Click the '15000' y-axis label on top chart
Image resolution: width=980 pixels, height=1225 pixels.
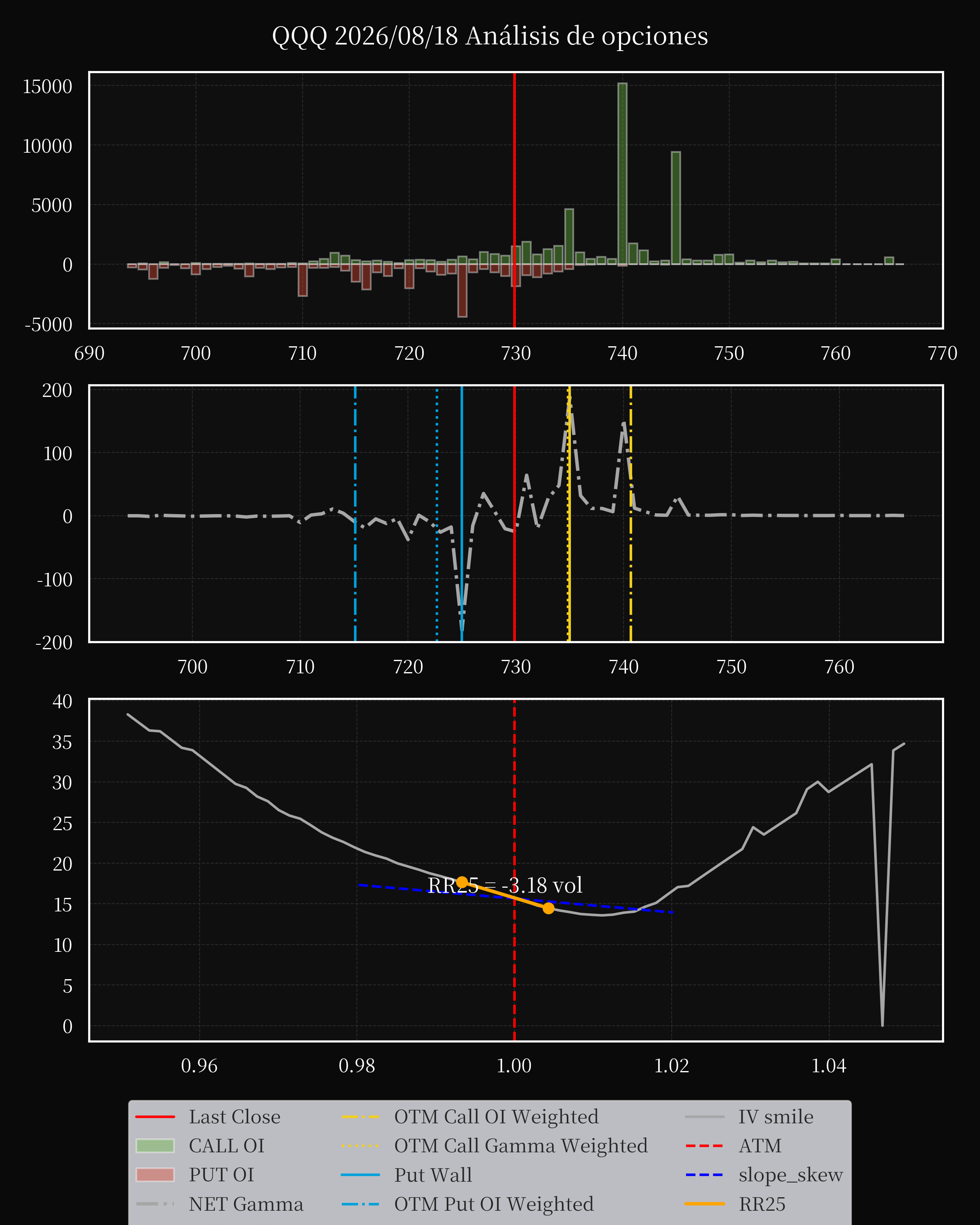point(48,87)
